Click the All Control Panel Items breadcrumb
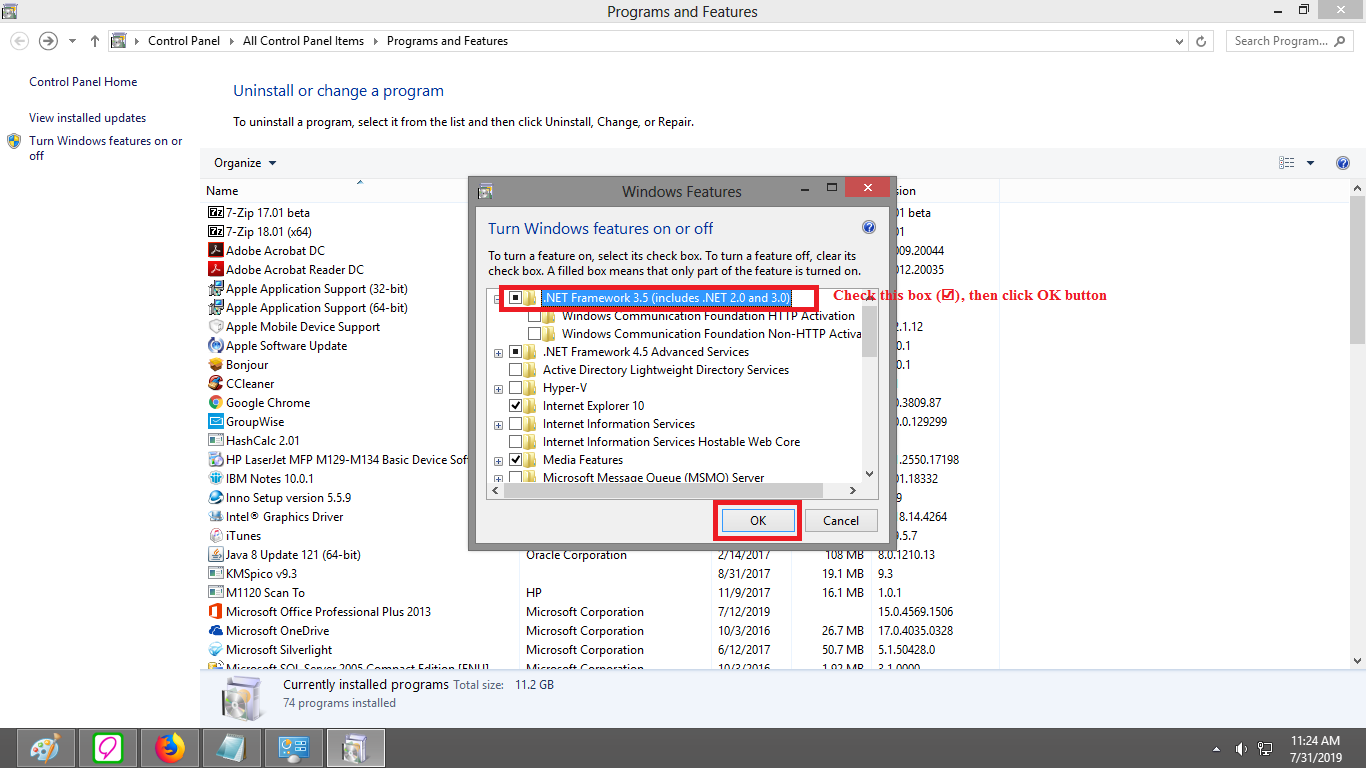Viewport: 1366px width, 768px height. tap(303, 41)
